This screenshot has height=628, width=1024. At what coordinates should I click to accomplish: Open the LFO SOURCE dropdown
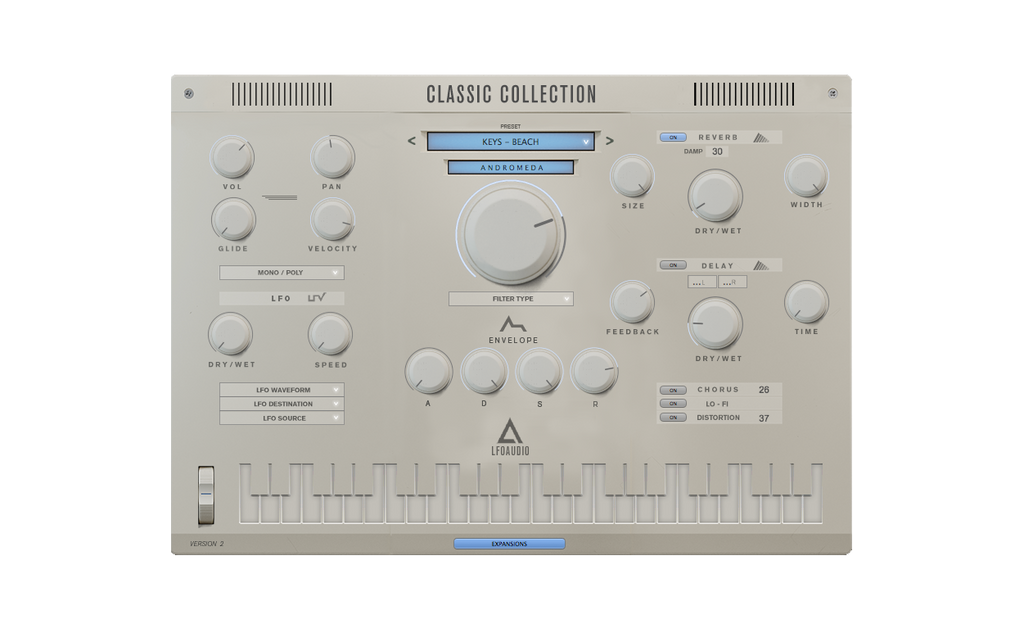coord(281,418)
